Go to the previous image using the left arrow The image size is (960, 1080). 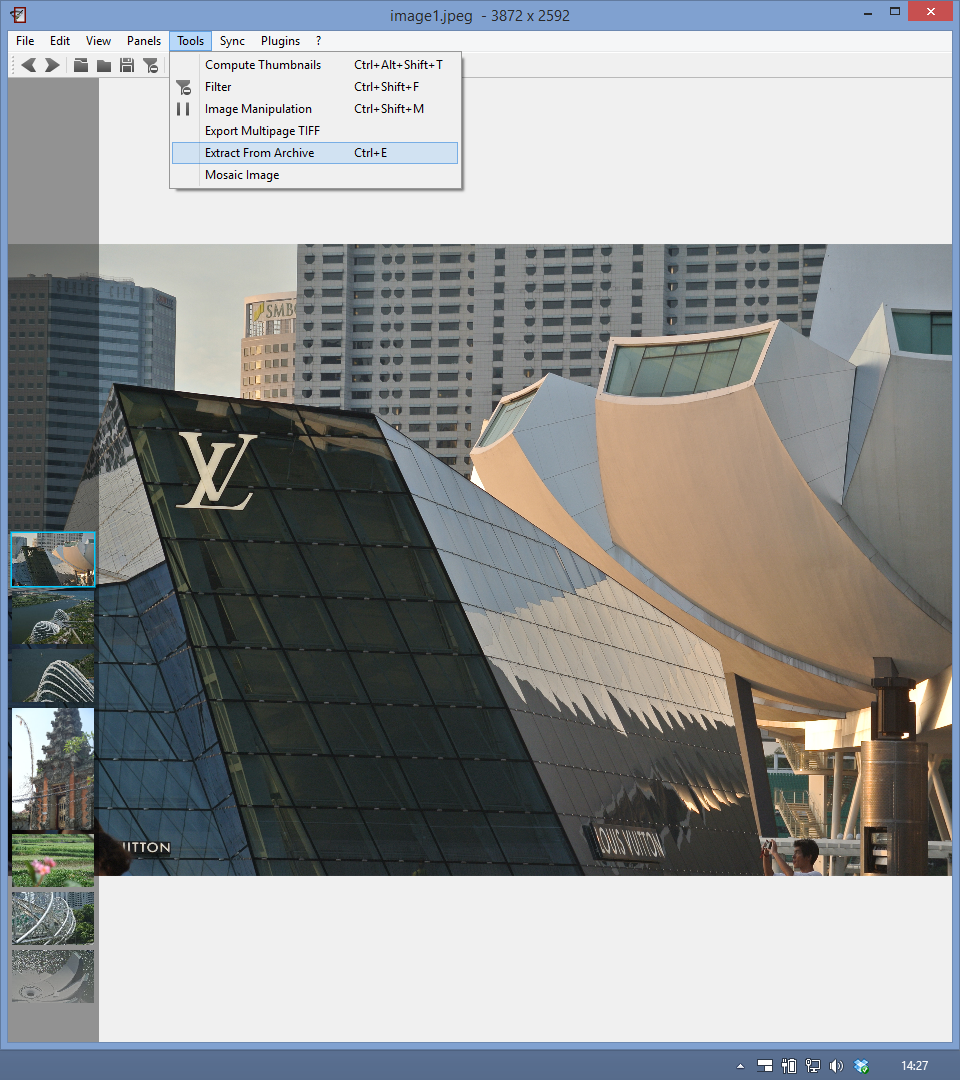click(x=29, y=65)
